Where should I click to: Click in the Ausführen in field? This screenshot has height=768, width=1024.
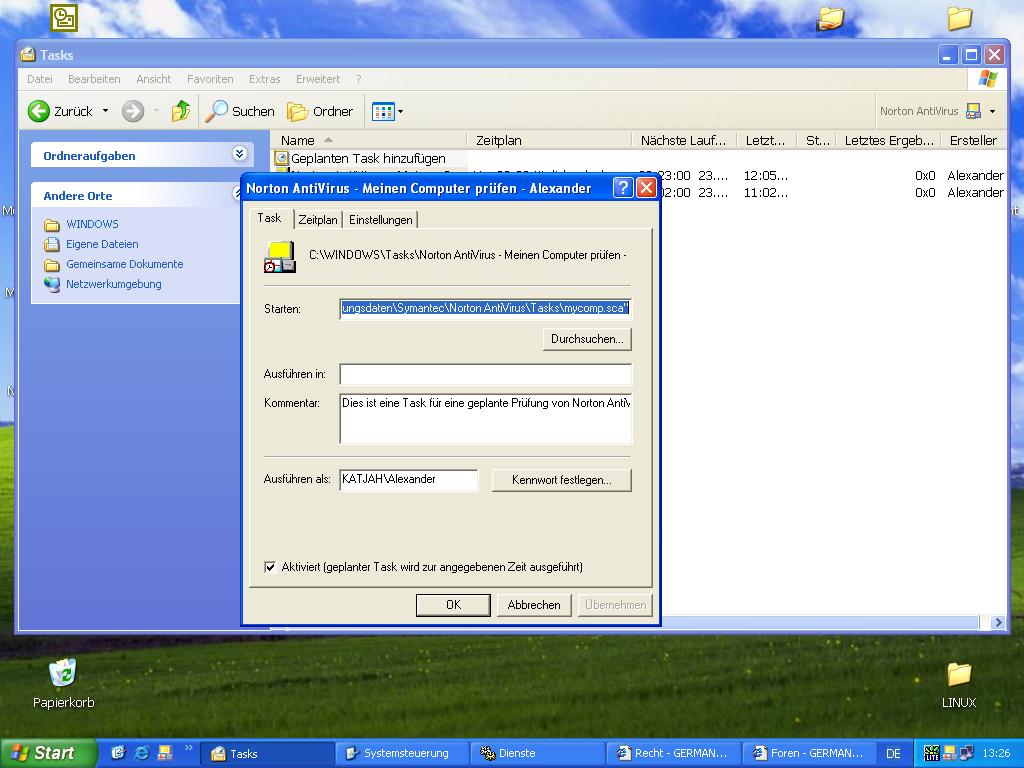click(486, 374)
